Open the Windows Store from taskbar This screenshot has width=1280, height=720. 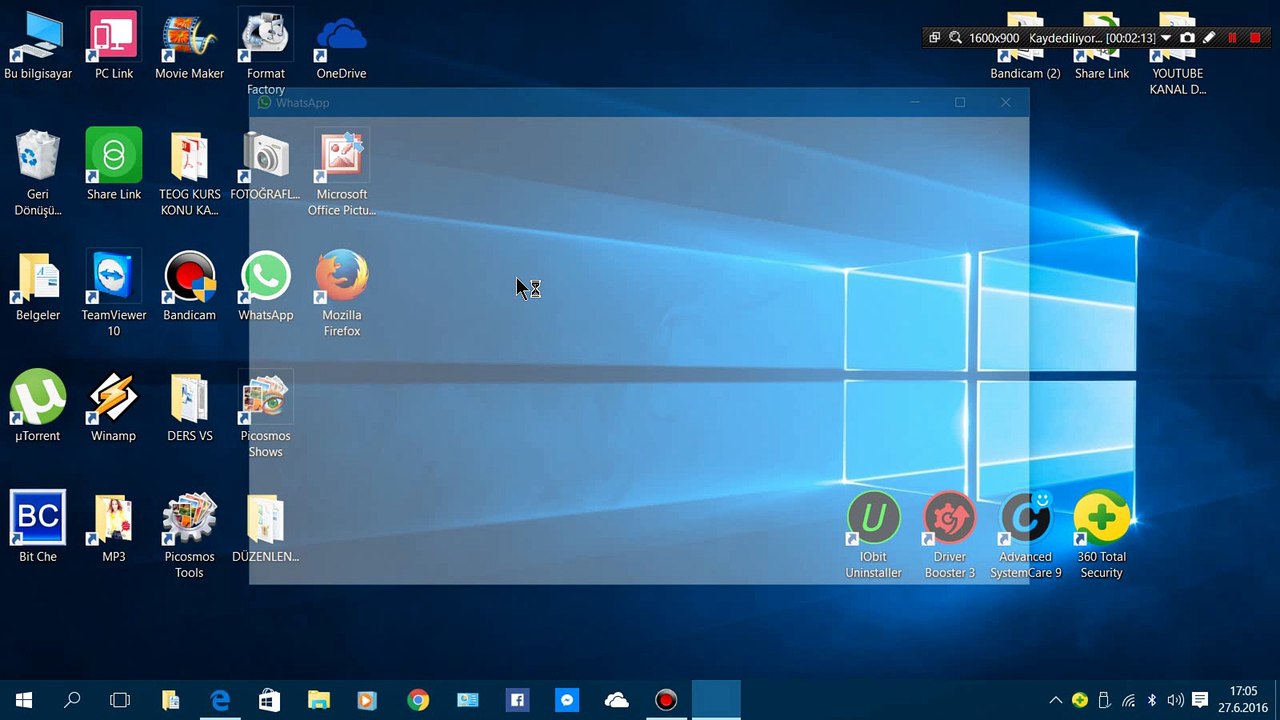(x=269, y=700)
